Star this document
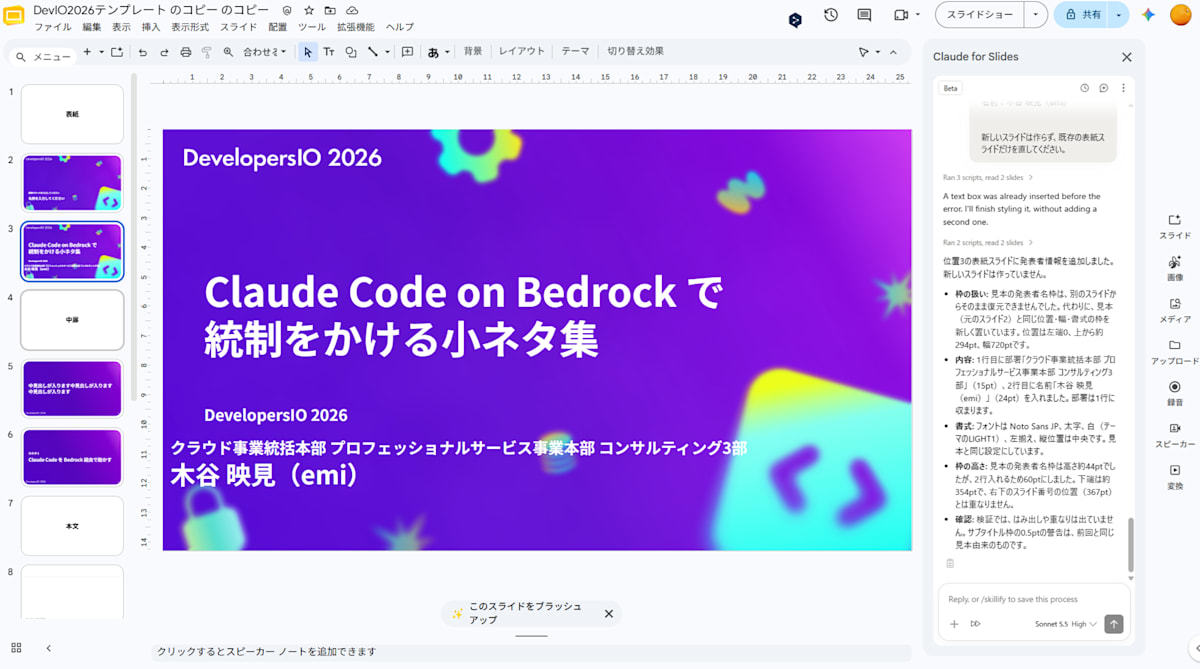This screenshot has height=669, width=1200. point(309,10)
